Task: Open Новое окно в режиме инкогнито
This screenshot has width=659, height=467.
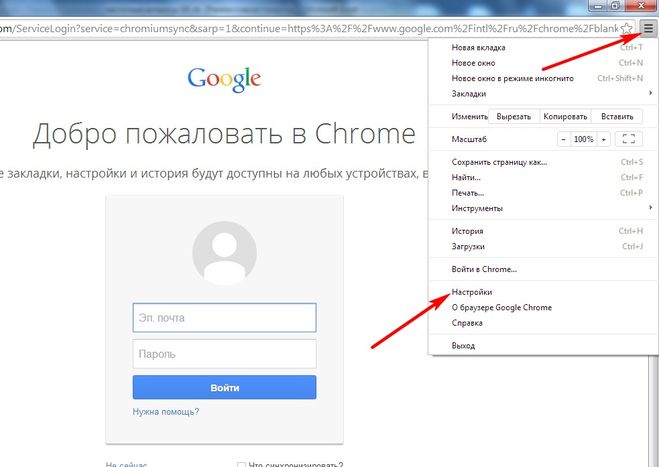Action: click(x=543, y=78)
